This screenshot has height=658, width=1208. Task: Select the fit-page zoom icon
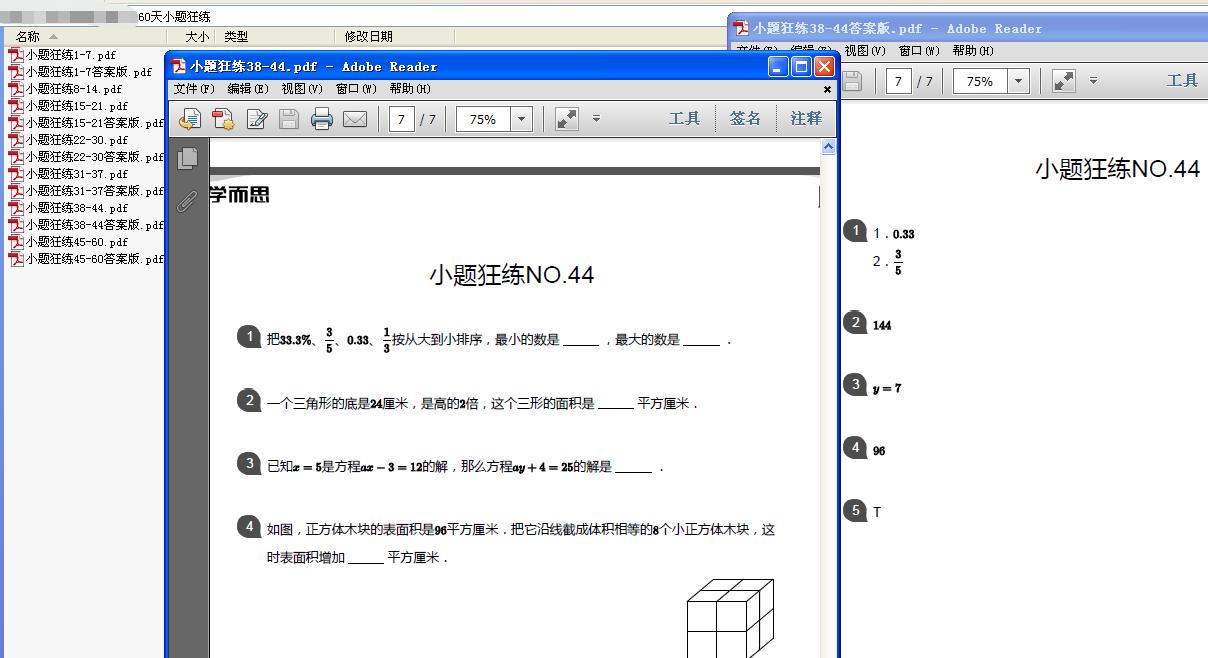click(x=565, y=118)
